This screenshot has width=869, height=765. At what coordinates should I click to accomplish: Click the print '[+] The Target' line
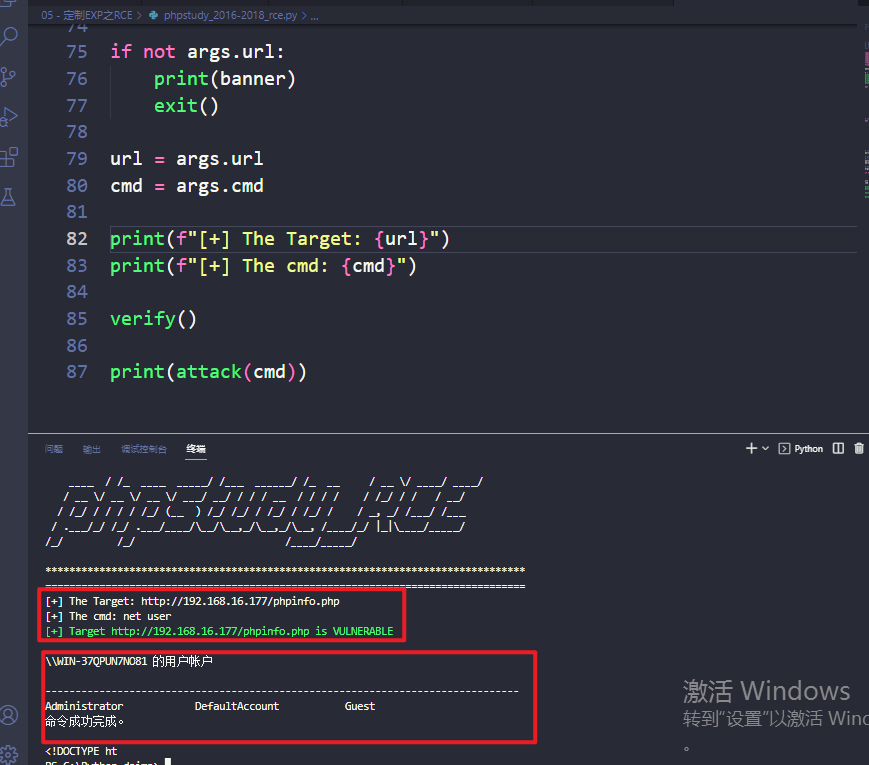tap(280, 239)
